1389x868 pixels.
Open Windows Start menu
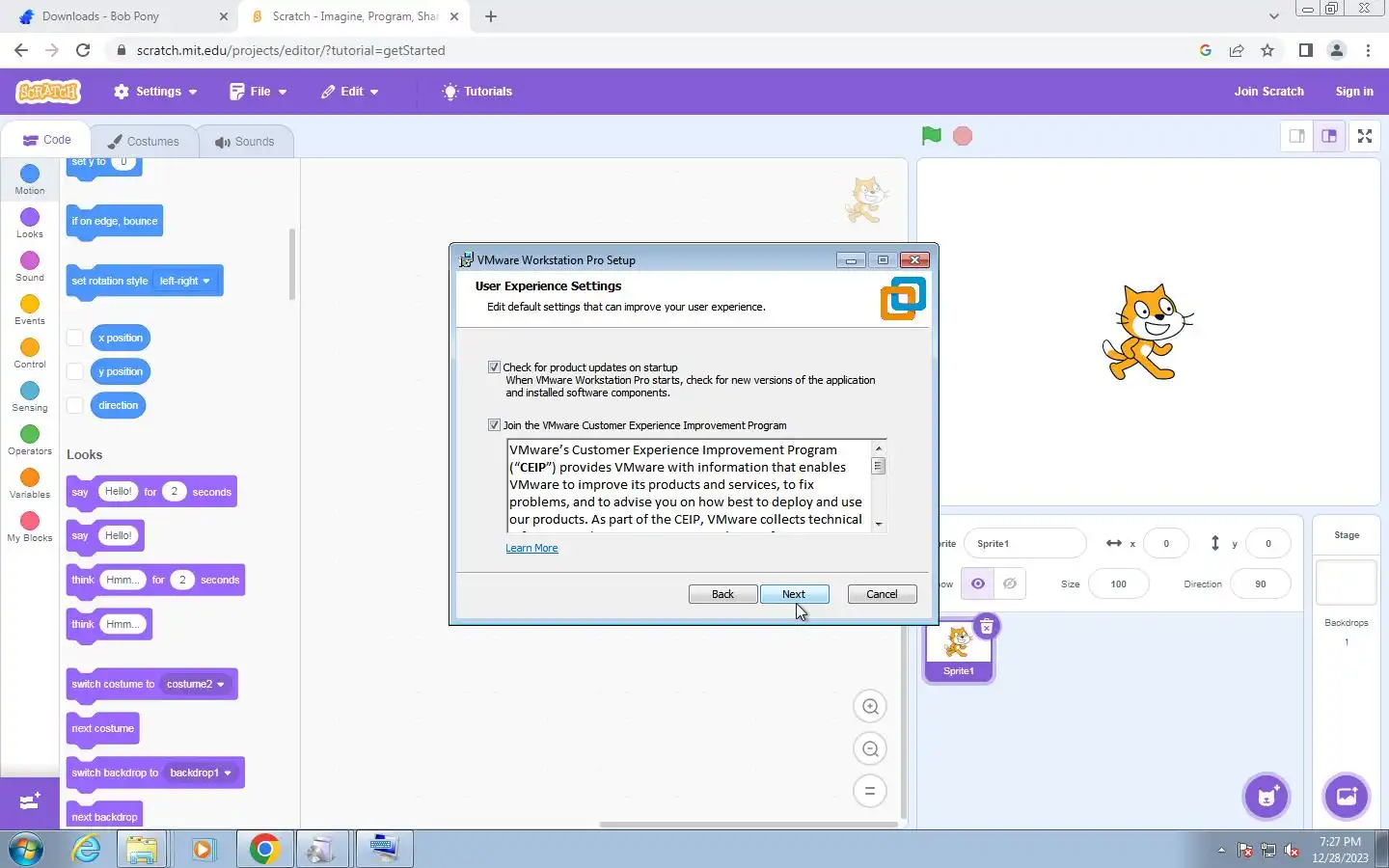click(x=26, y=849)
